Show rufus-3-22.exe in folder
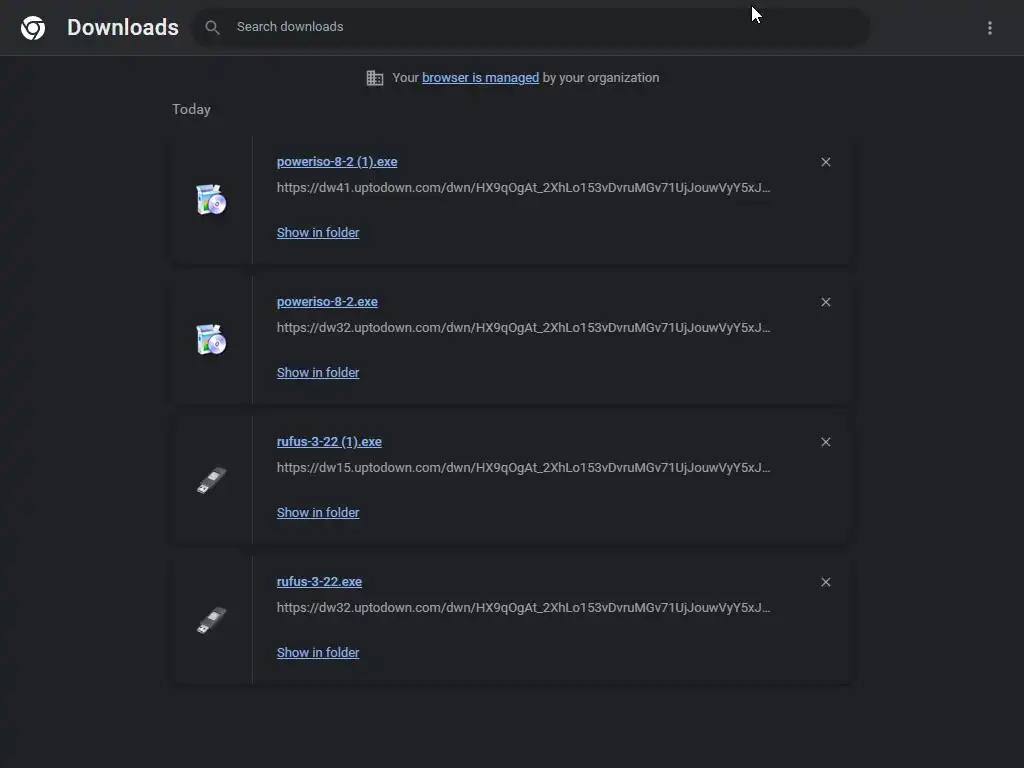 click(318, 653)
